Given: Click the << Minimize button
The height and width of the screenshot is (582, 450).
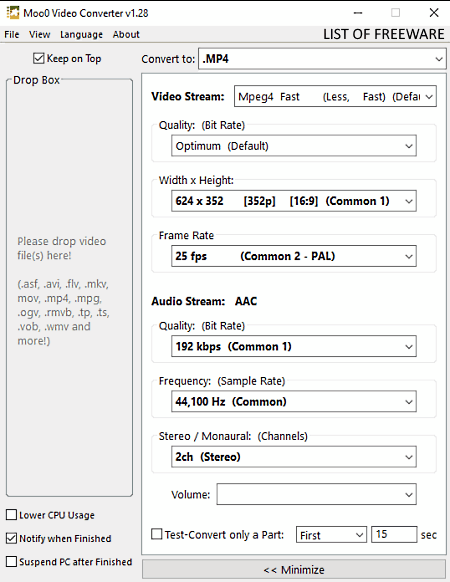Looking at the screenshot, I should click(x=294, y=570).
